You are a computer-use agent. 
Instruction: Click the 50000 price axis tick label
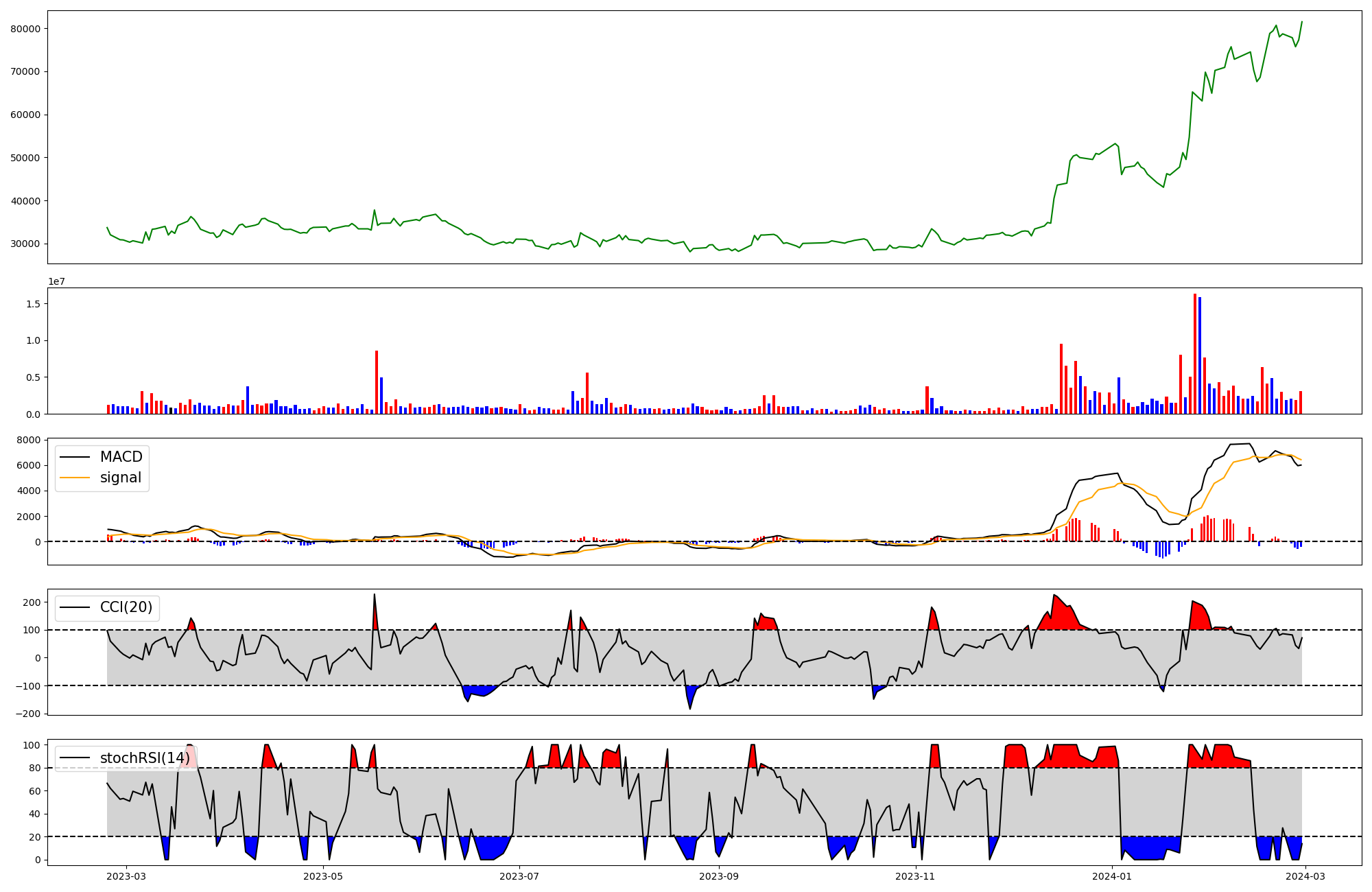pos(25,158)
